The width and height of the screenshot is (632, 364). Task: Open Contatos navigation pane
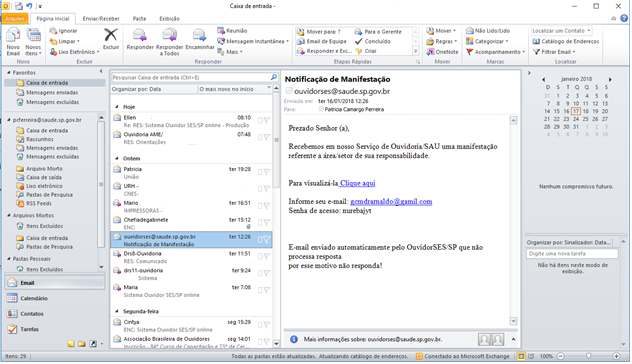[x=54, y=314]
